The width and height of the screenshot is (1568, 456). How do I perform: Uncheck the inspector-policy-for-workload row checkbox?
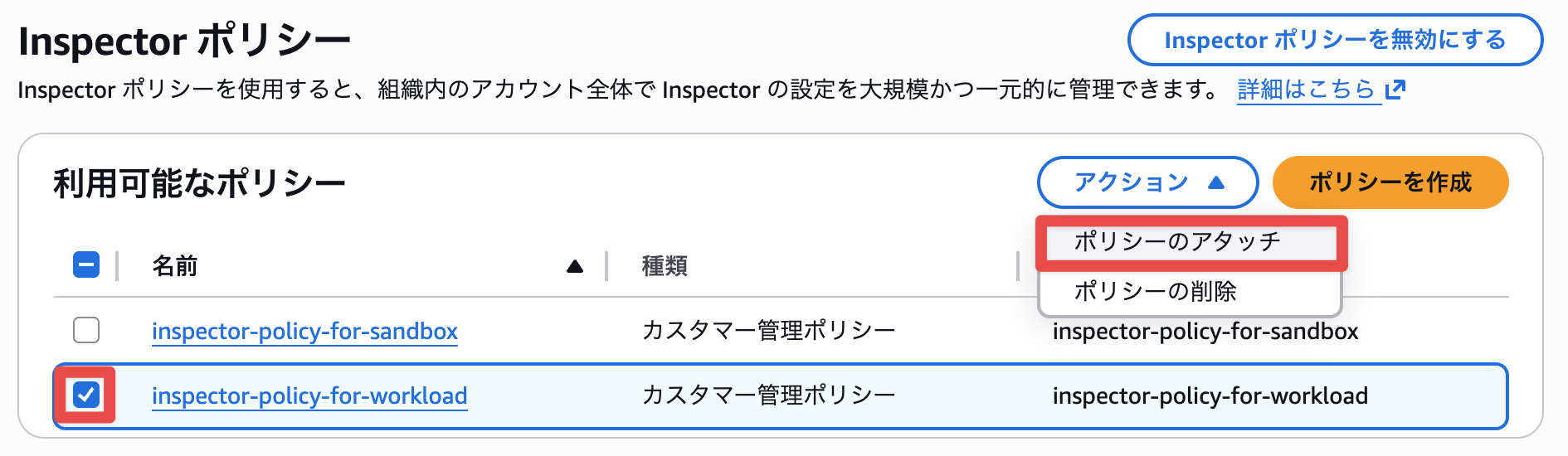point(86,395)
